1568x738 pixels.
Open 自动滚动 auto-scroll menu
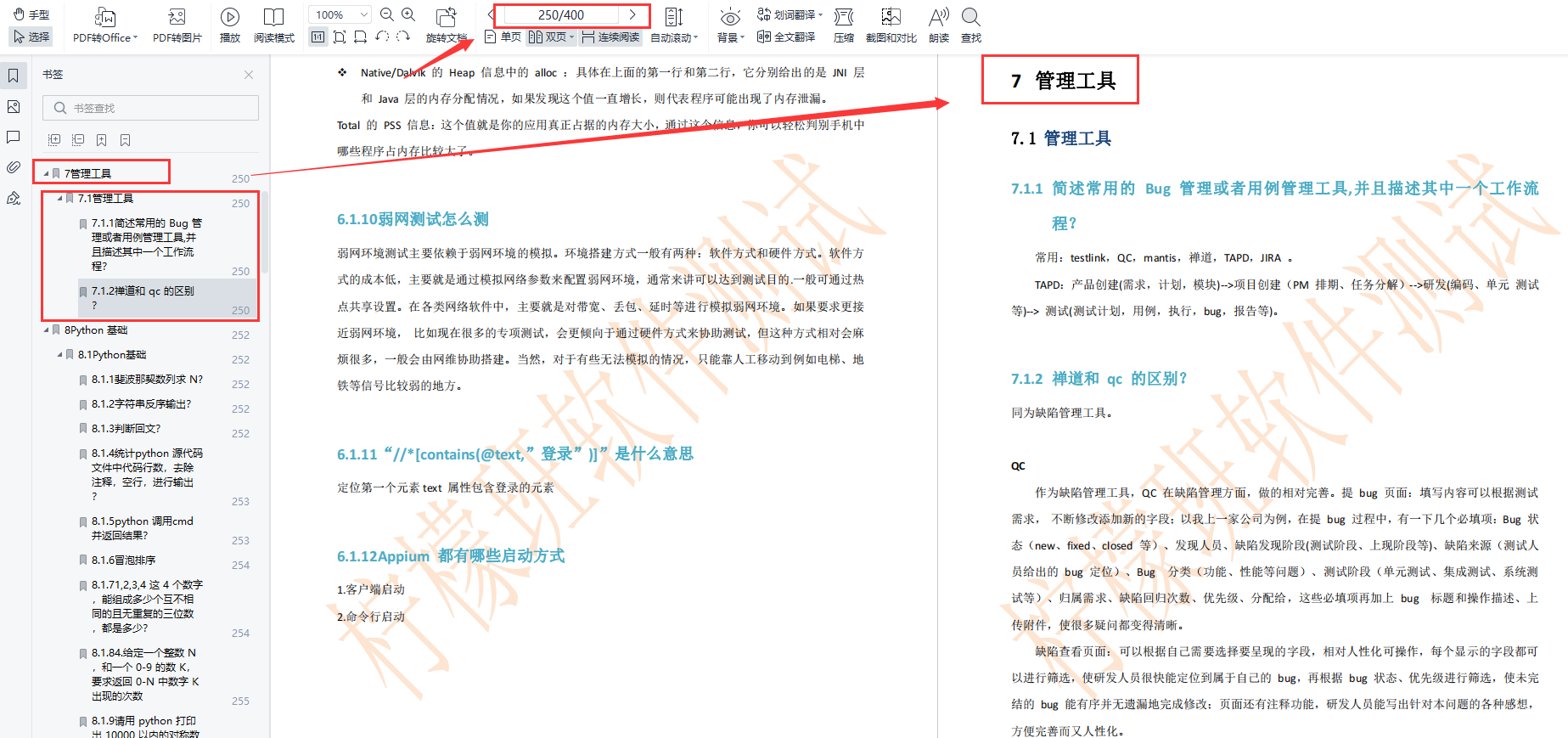[674, 26]
